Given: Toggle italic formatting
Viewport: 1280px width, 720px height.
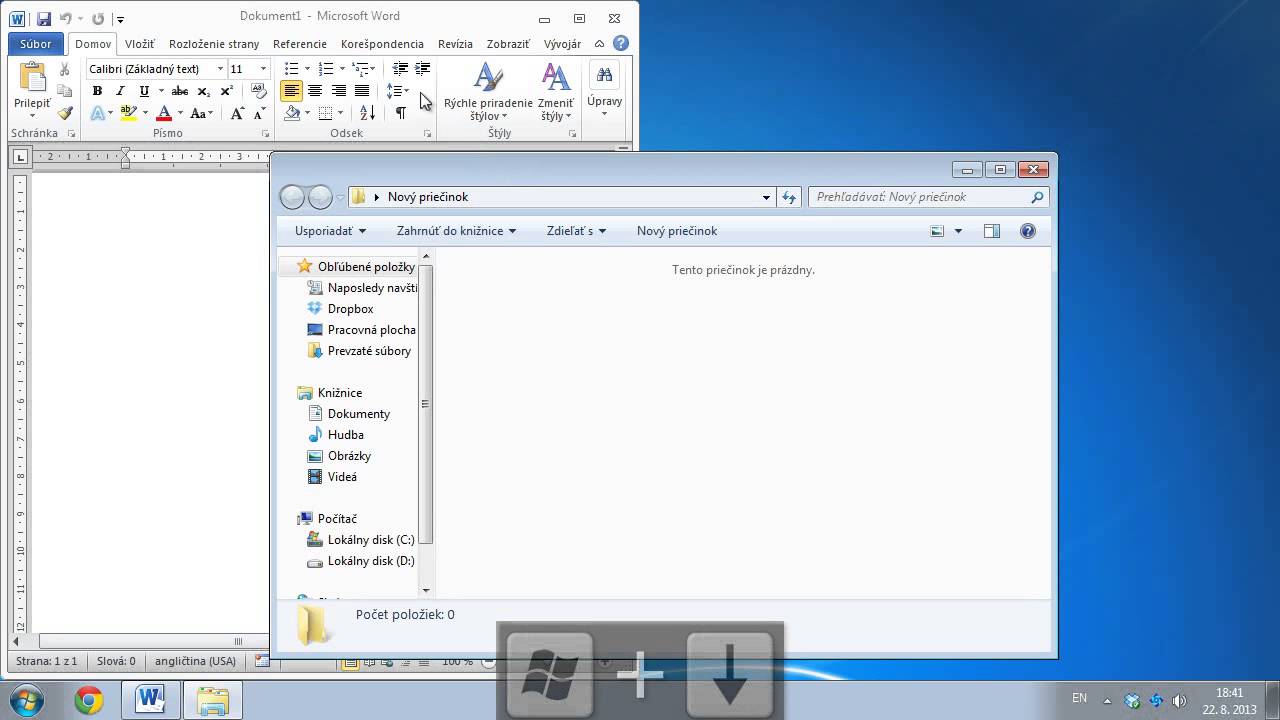Looking at the screenshot, I should point(121,91).
